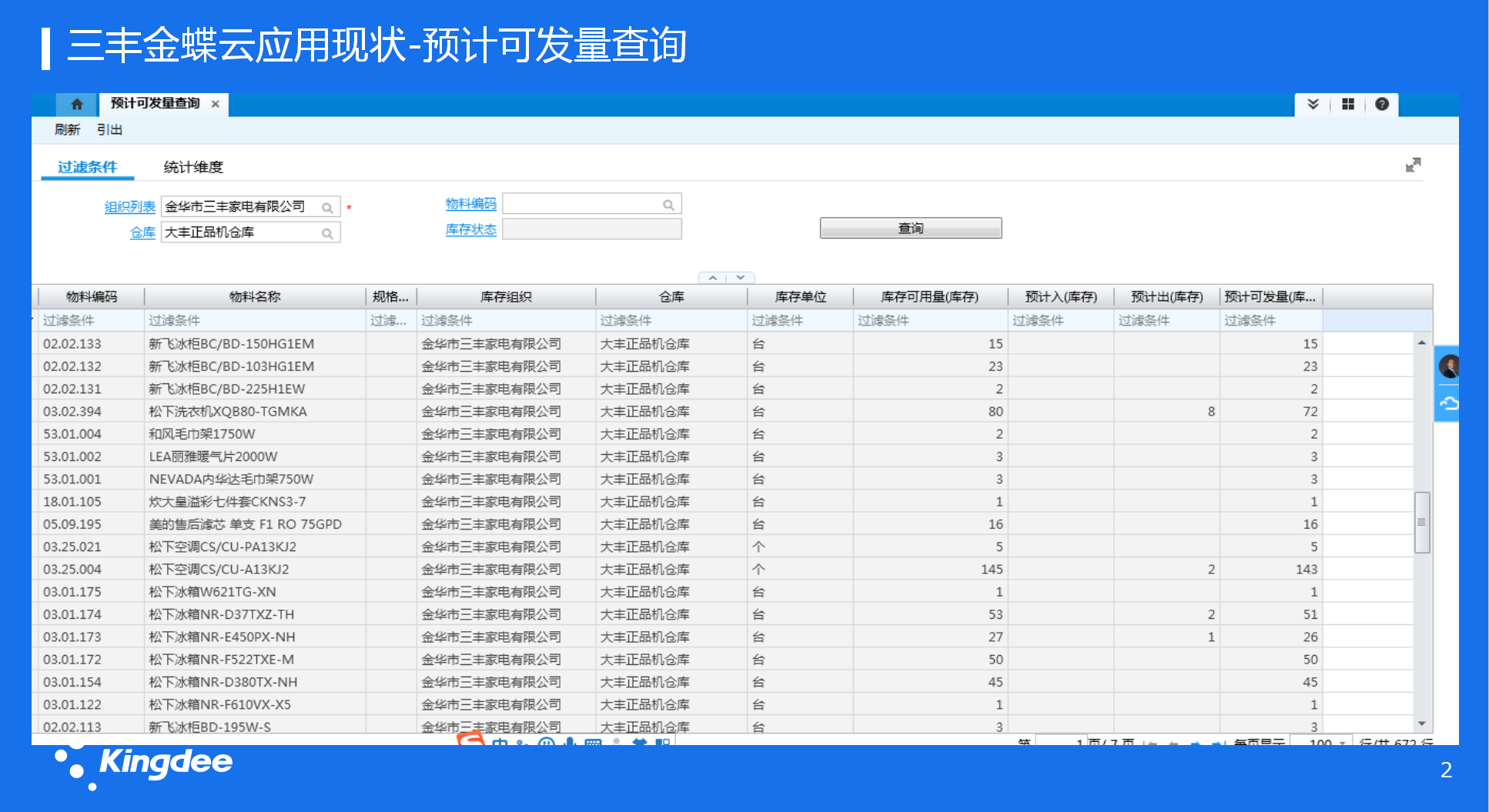Click the table scrollbar up arrow
The width and height of the screenshot is (1489, 812).
coord(1422,343)
